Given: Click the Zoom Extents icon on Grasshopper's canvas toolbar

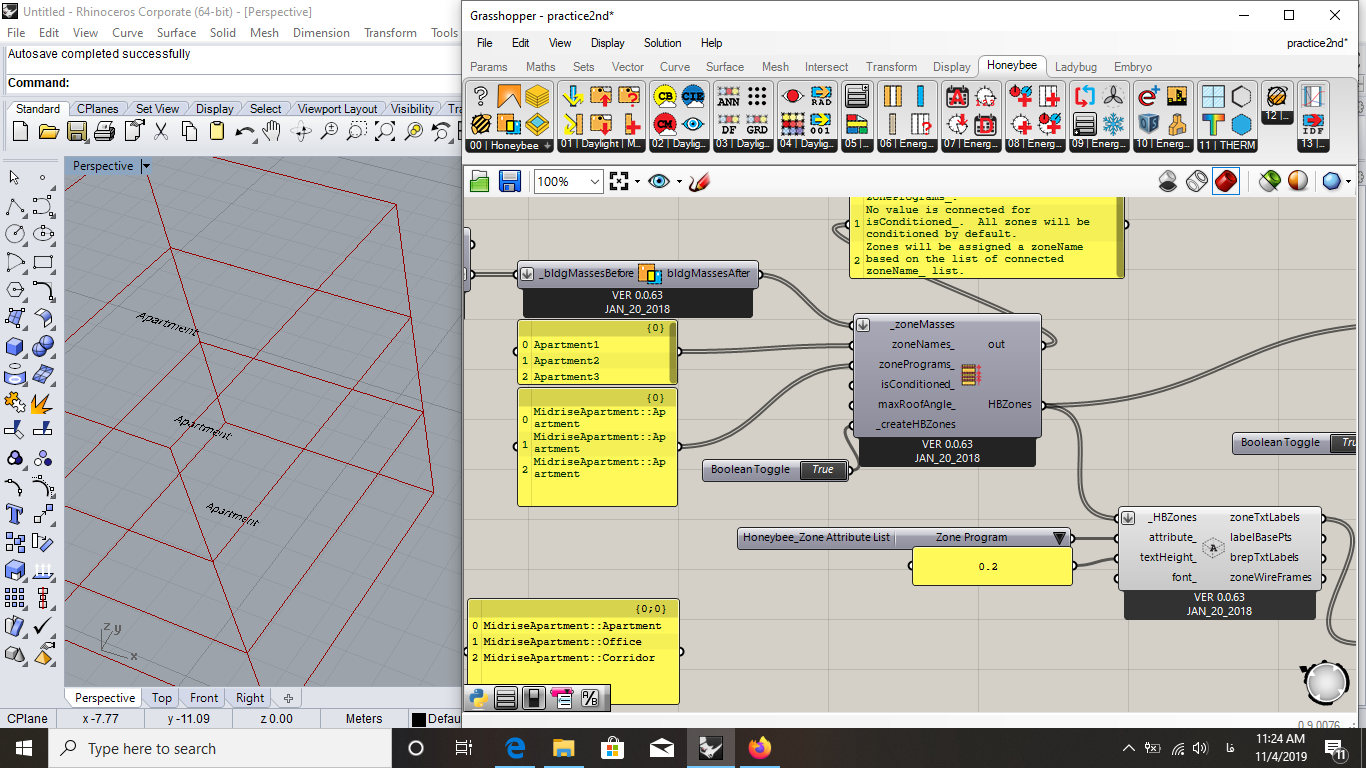Looking at the screenshot, I should [x=619, y=181].
